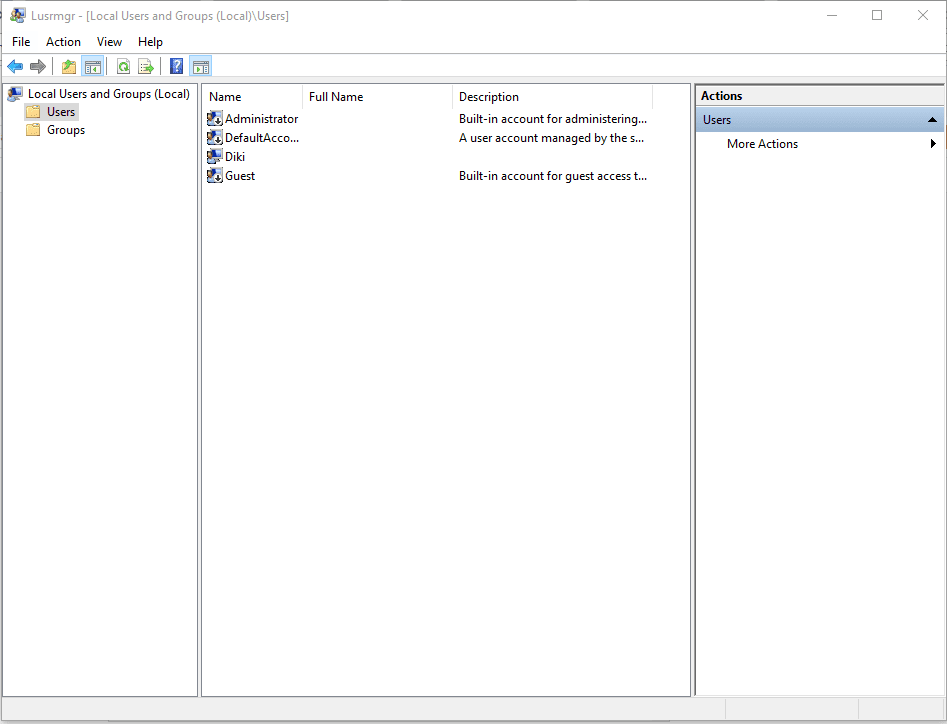
Task: Select the Diki user name
Action: pos(235,157)
